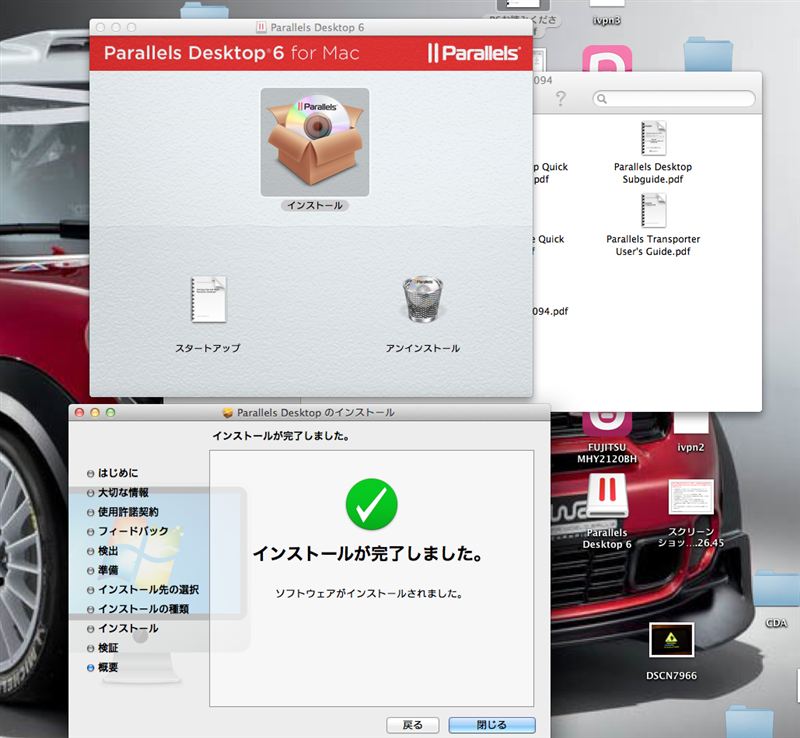Select the FUJITSU MHY2120BH drive icon
The height and width of the screenshot is (738, 800).
607,424
